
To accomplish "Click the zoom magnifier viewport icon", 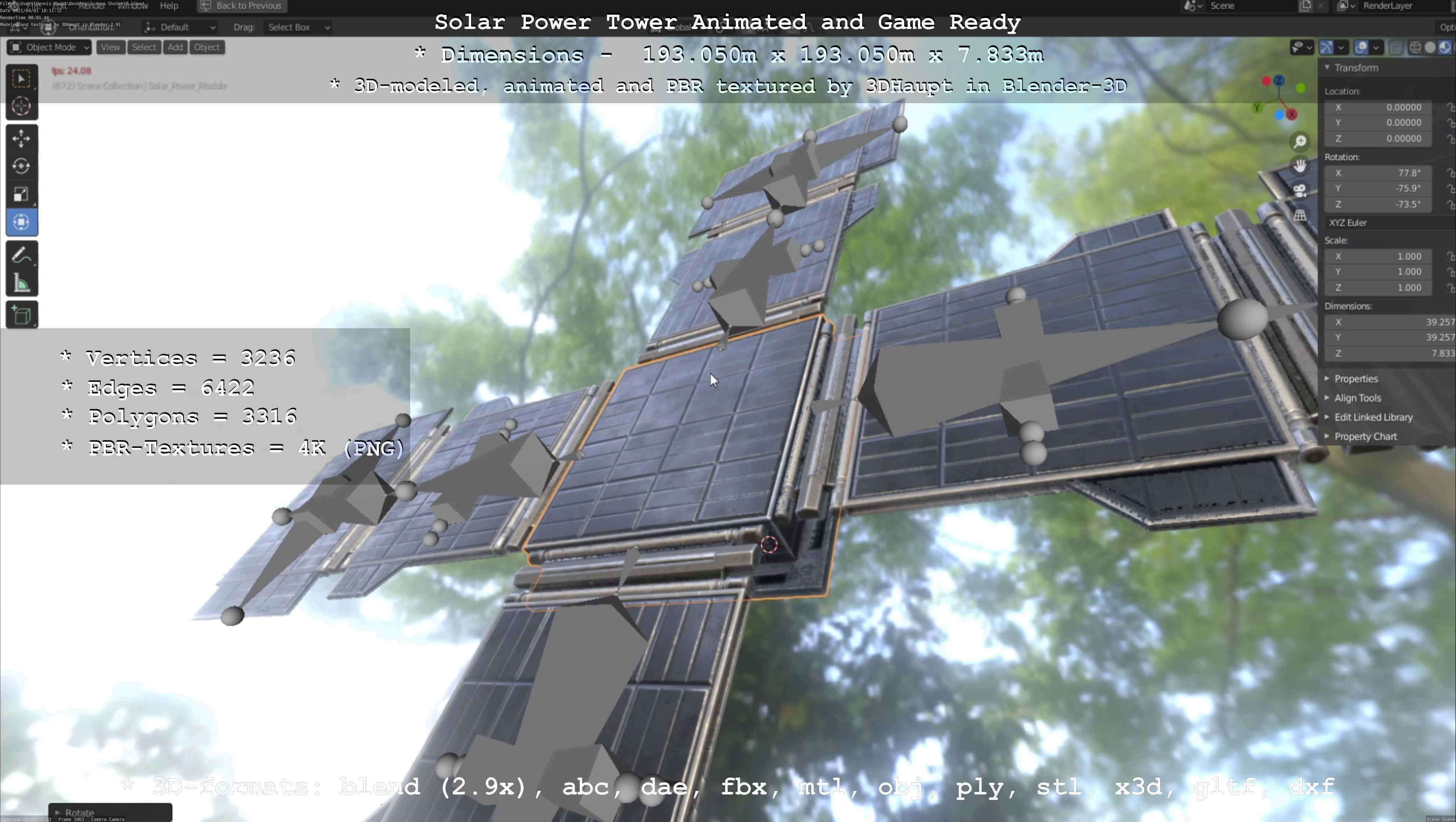I will (x=1300, y=141).
